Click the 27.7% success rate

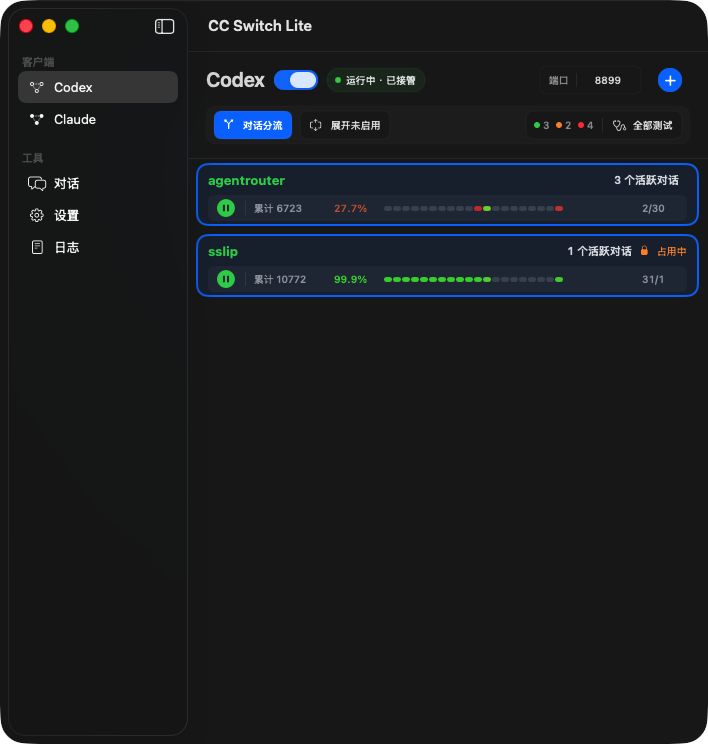350,208
